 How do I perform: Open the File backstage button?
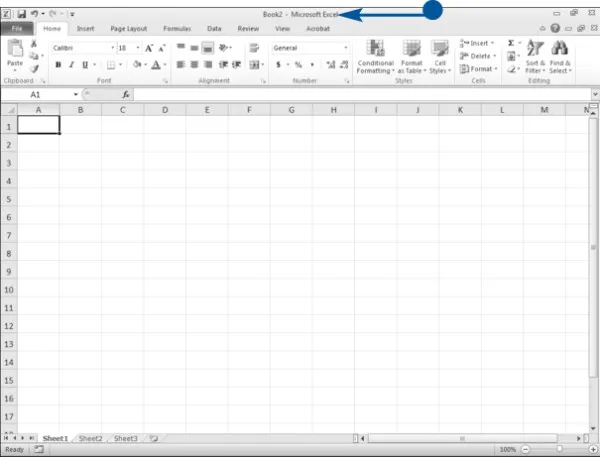pos(17,30)
